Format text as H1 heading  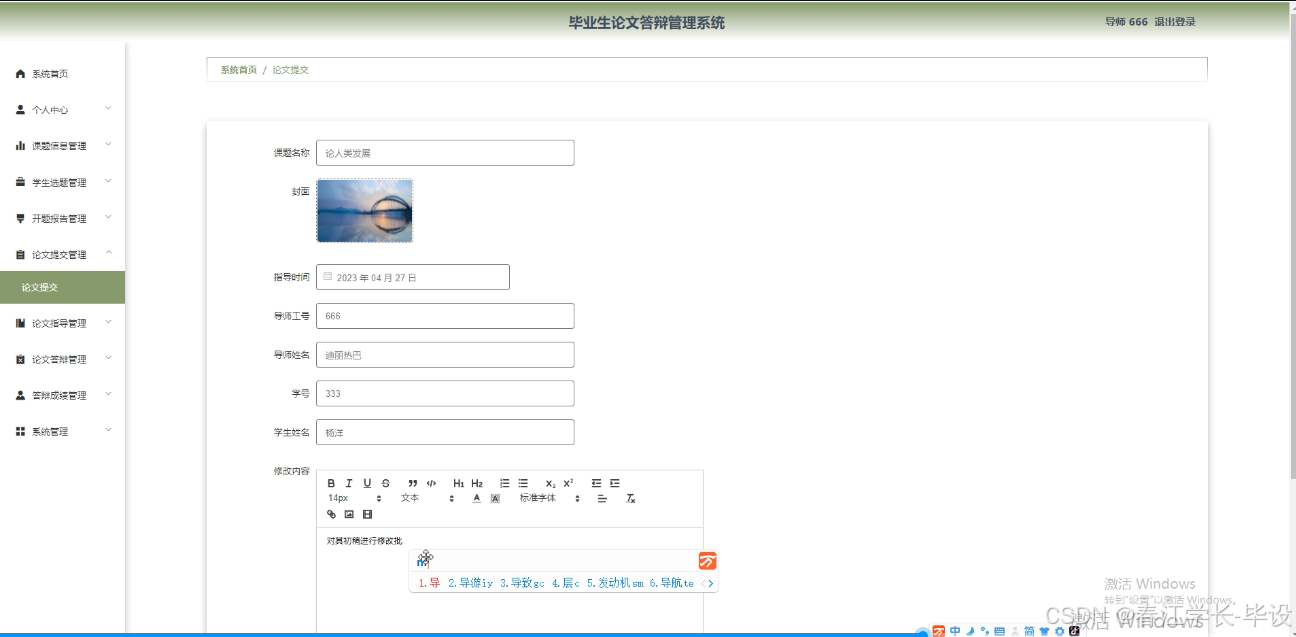point(457,483)
